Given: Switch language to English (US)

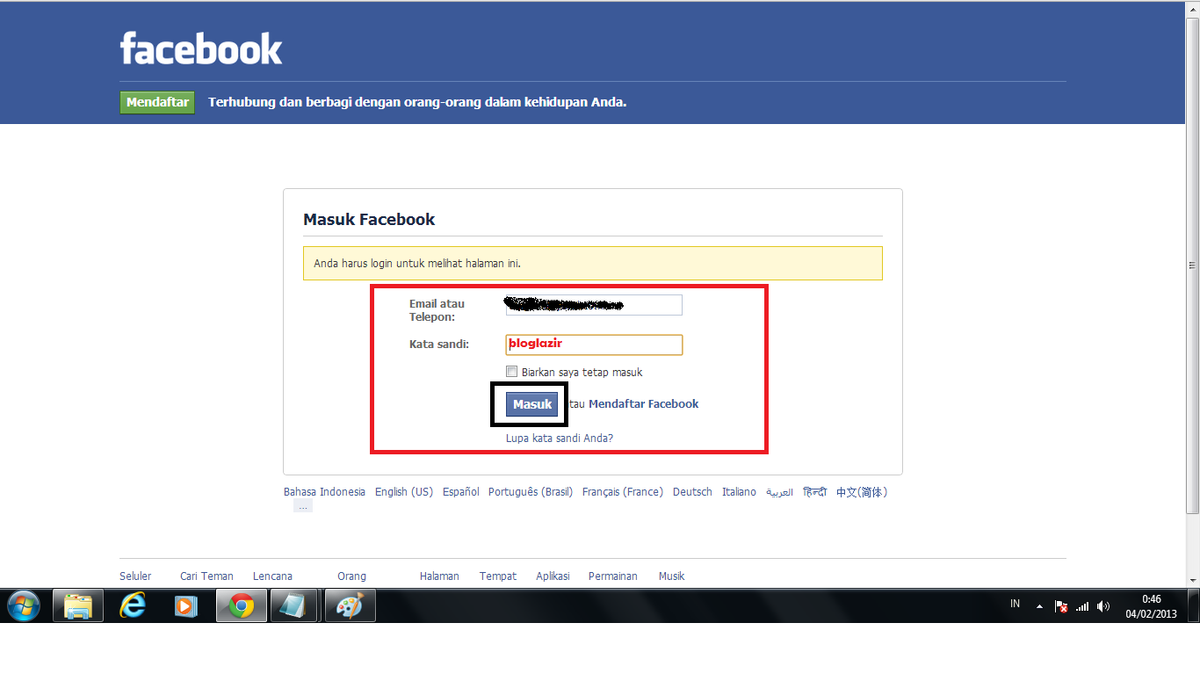Looking at the screenshot, I should (404, 492).
